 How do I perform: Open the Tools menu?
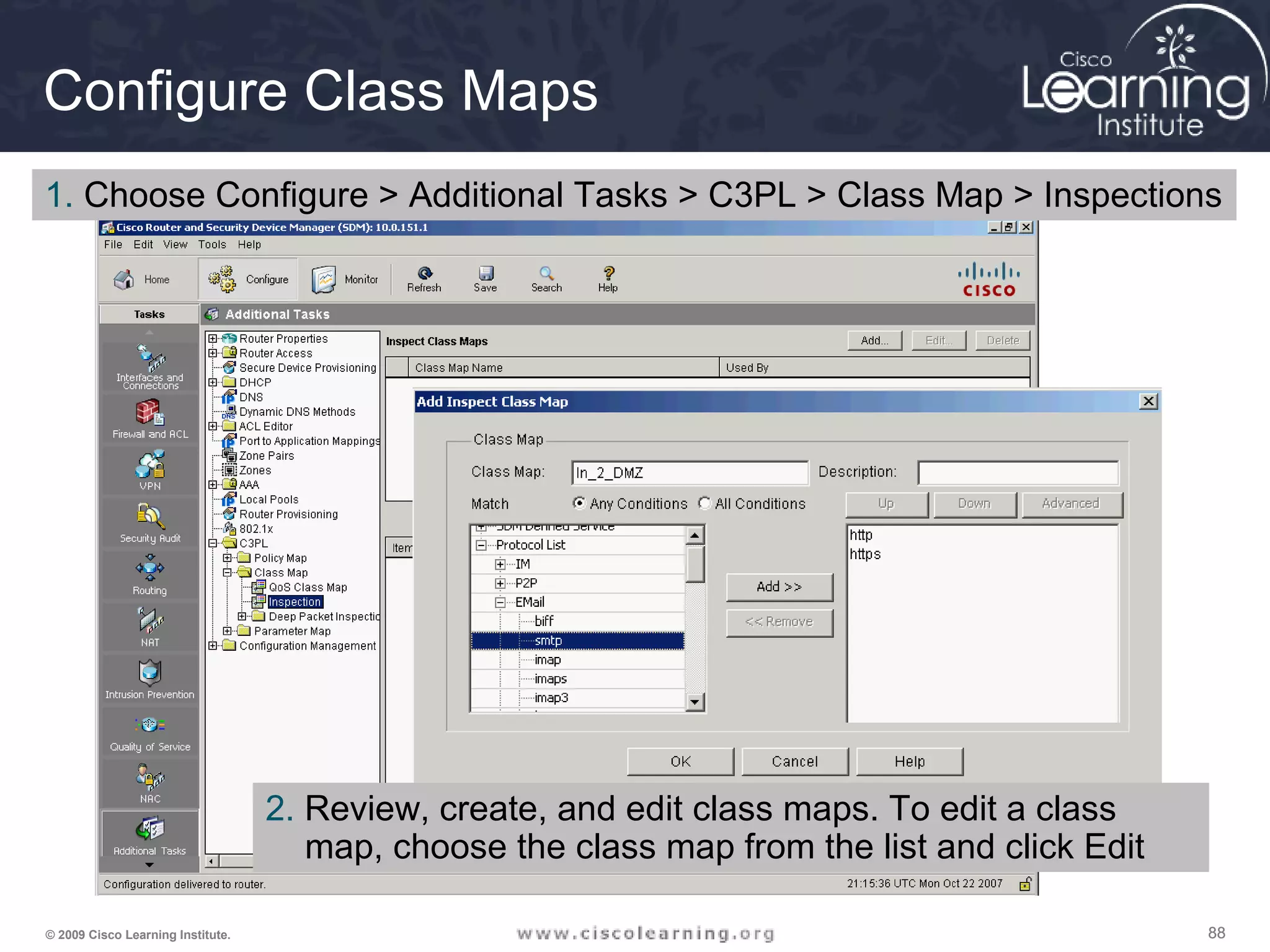[x=212, y=245]
